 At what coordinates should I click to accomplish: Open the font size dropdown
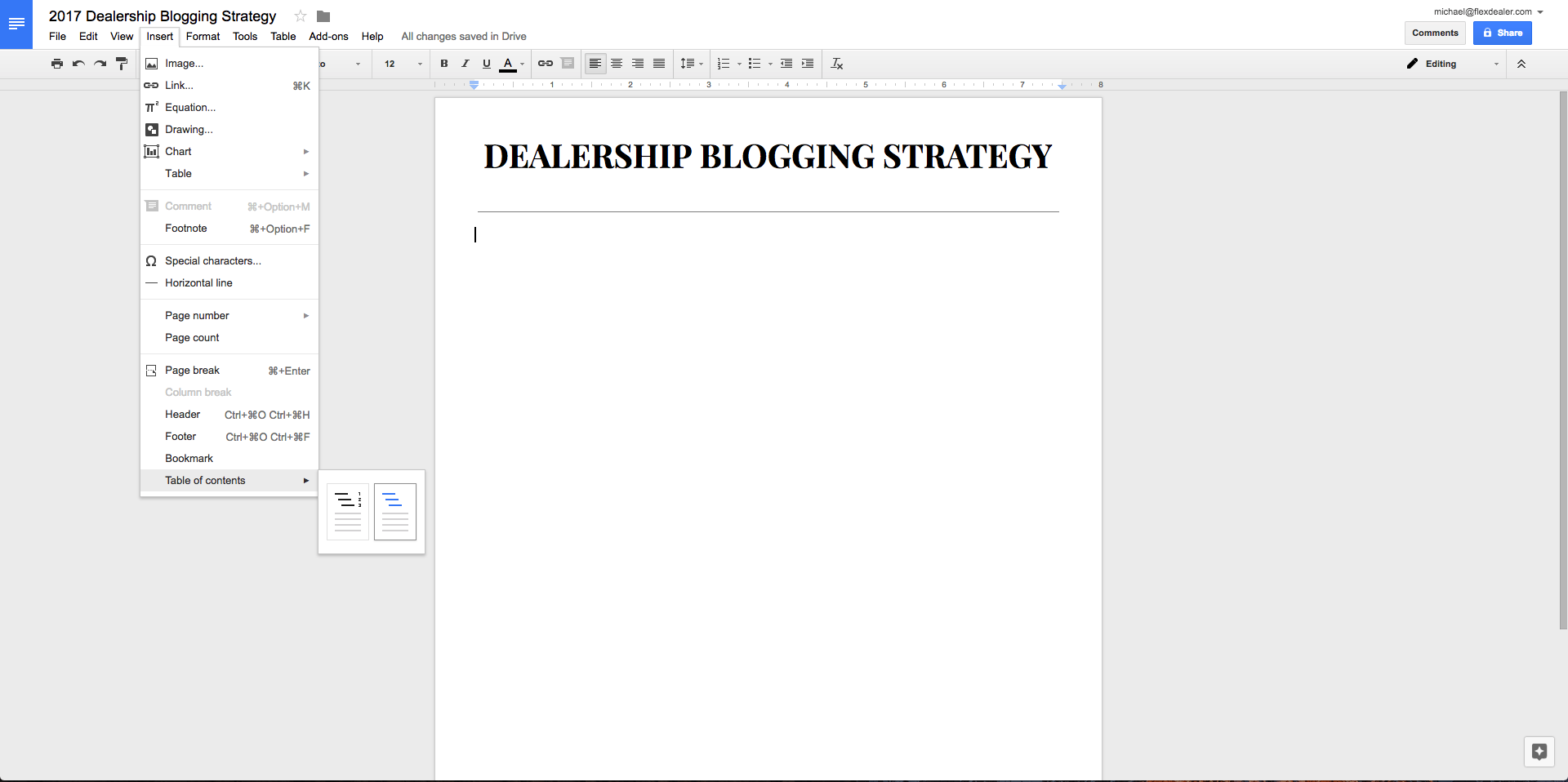click(x=403, y=64)
